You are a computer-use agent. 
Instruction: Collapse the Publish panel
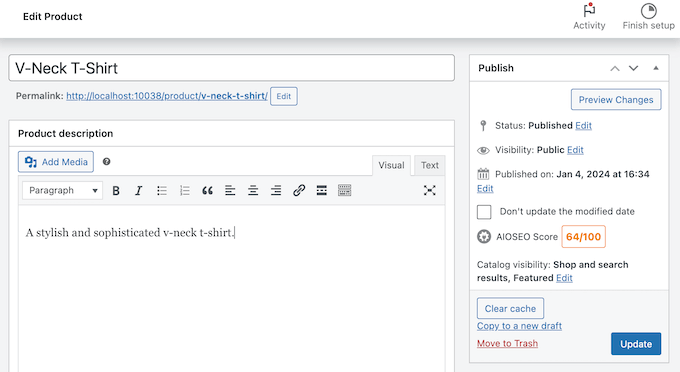[656, 68]
